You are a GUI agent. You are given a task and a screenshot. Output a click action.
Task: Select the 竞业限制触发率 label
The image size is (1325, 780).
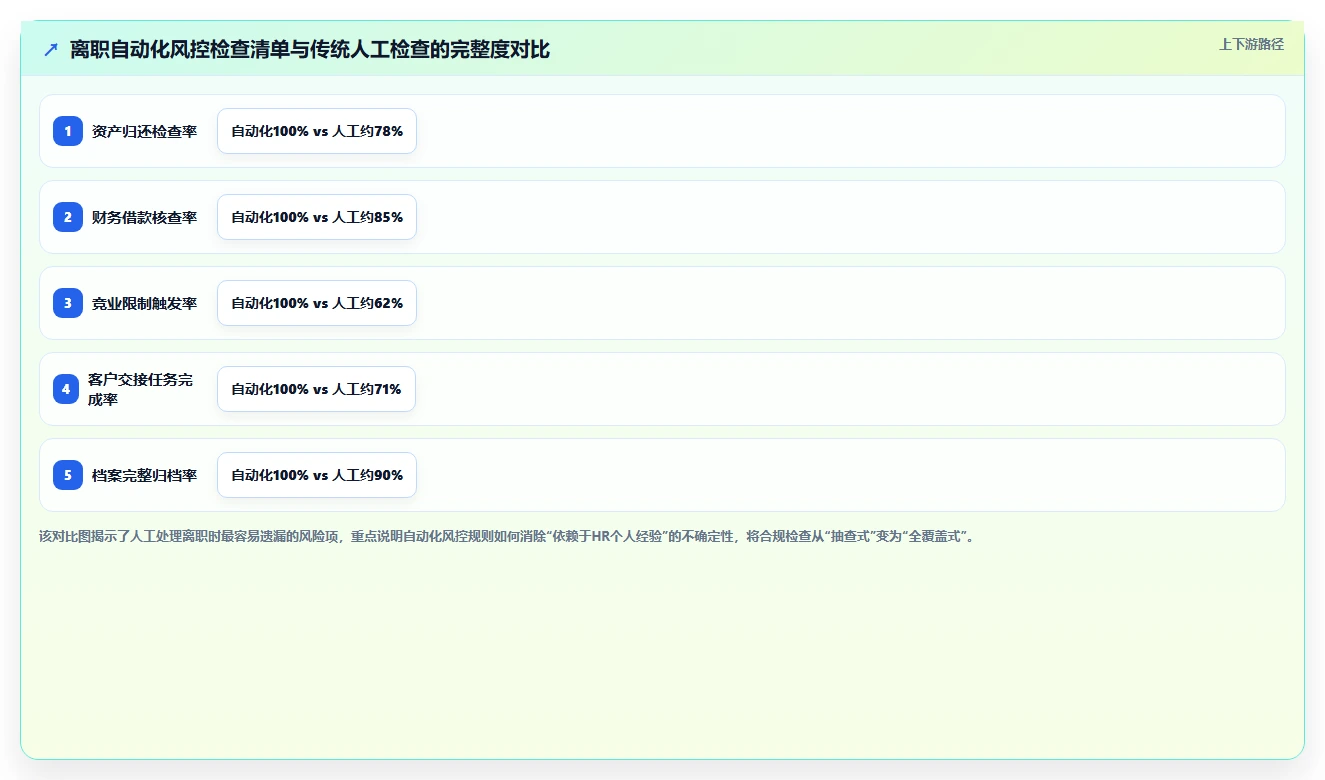(144, 303)
